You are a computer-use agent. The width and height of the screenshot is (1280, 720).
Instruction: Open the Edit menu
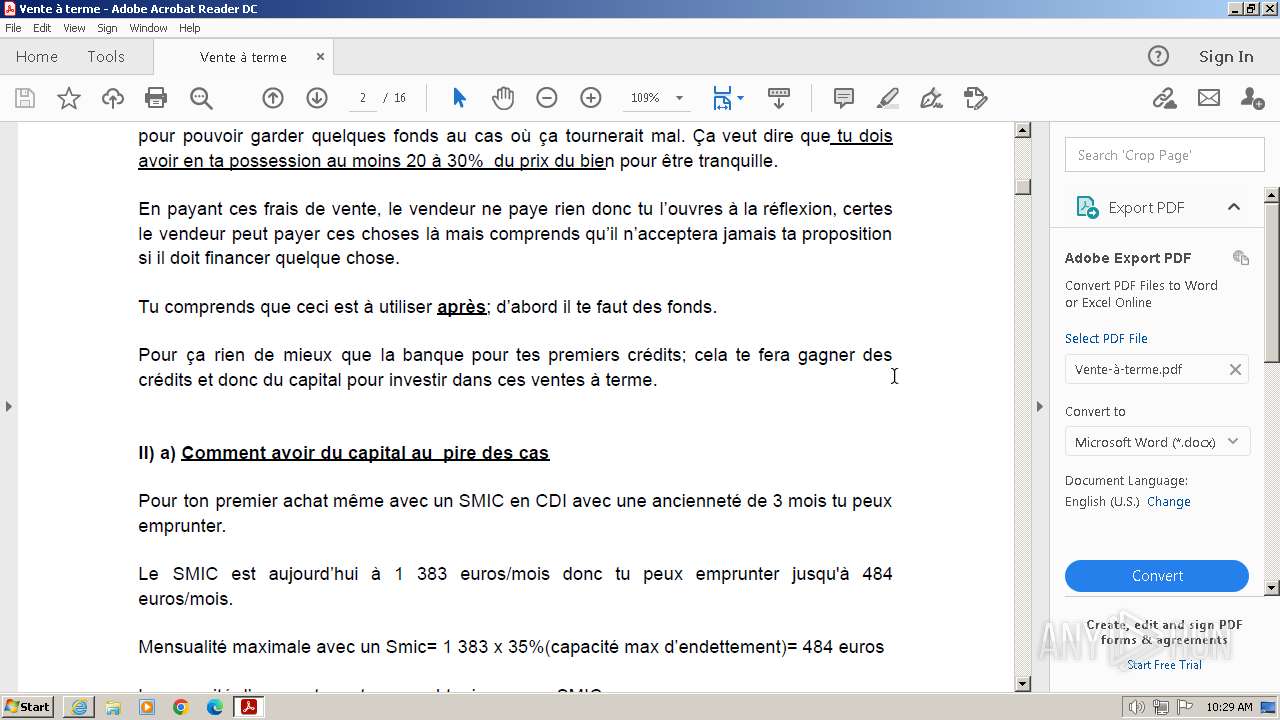click(x=42, y=28)
